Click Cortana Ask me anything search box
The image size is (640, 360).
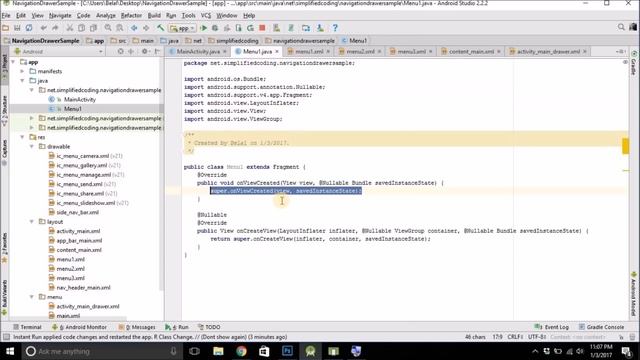click(x=102, y=351)
